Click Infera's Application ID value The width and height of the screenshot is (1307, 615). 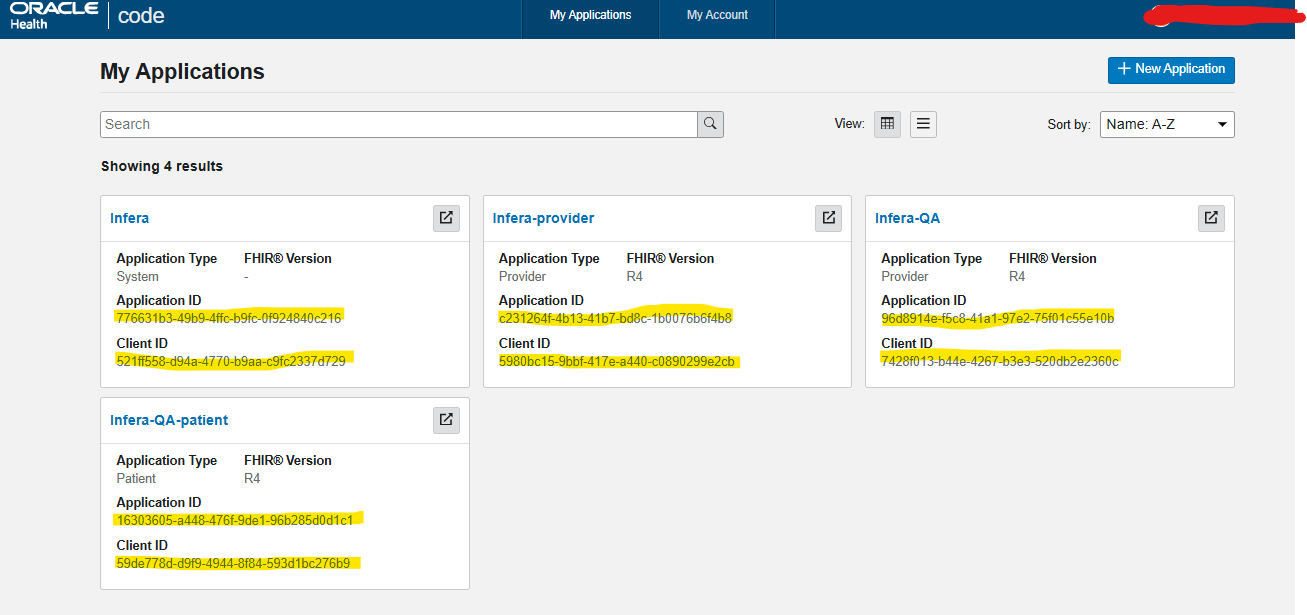tap(229, 318)
